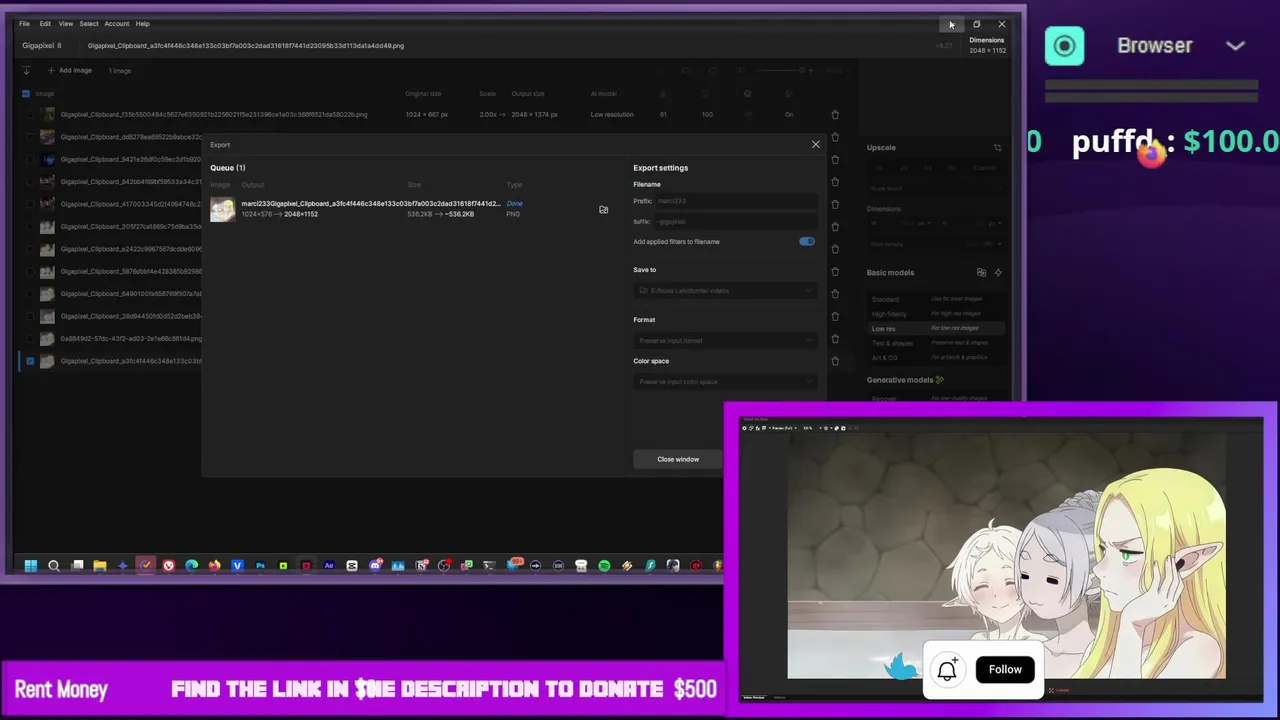Click the Spotify taskbar icon
The image size is (1280, 720).
click(x=604, y=566)
